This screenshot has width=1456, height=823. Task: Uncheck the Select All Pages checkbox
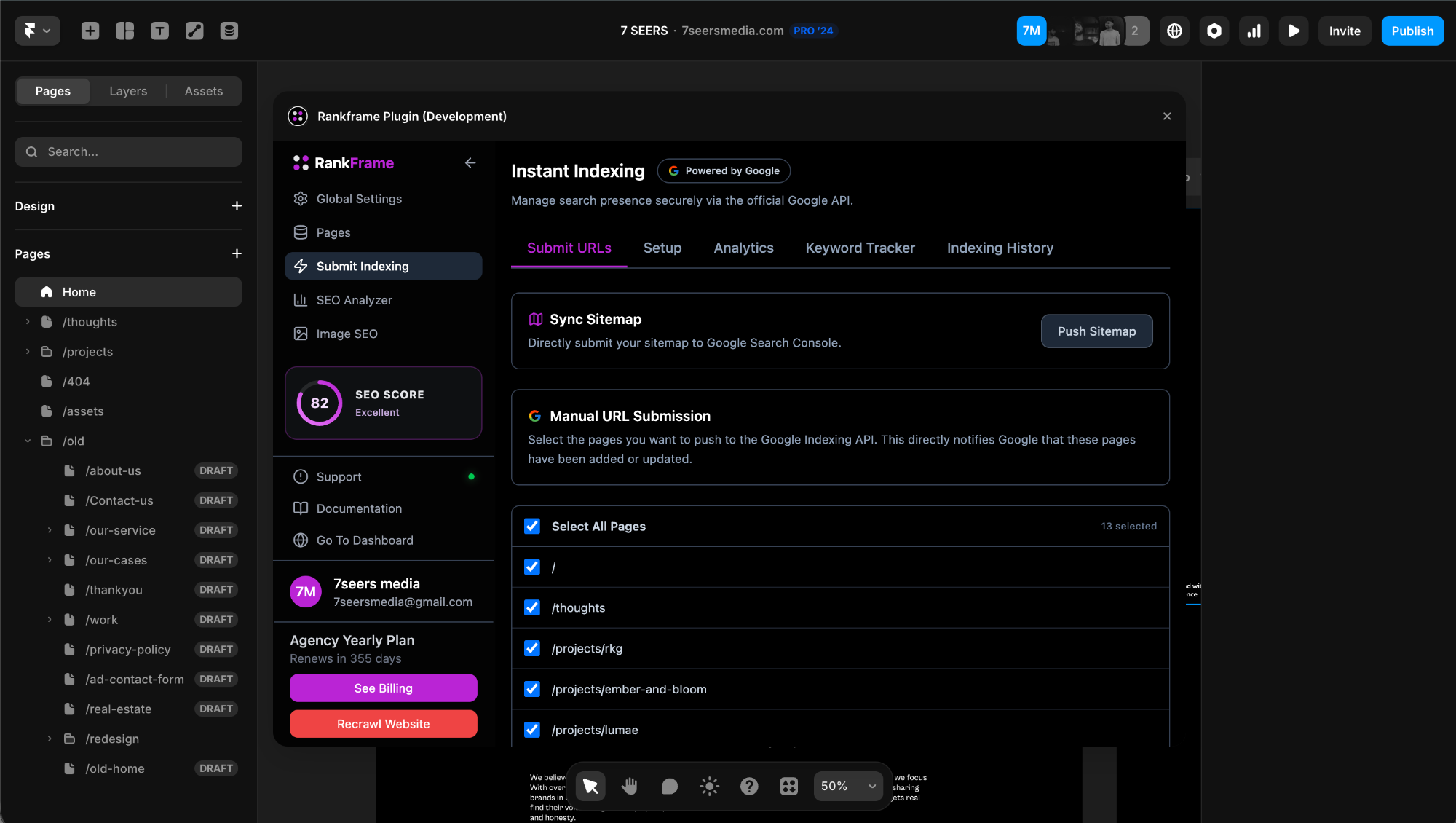532,527
